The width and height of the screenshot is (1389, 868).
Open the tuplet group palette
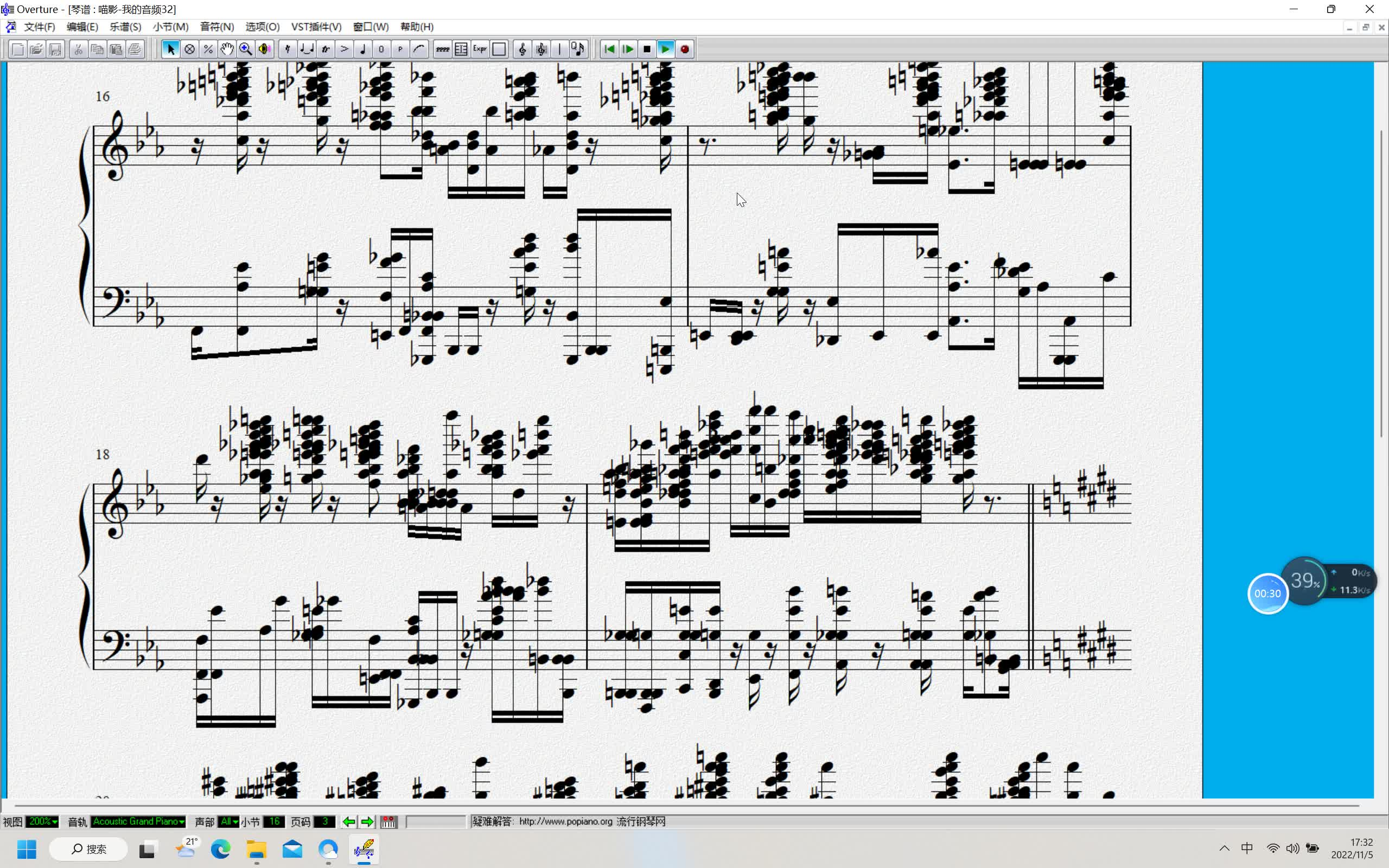(307, 49)
